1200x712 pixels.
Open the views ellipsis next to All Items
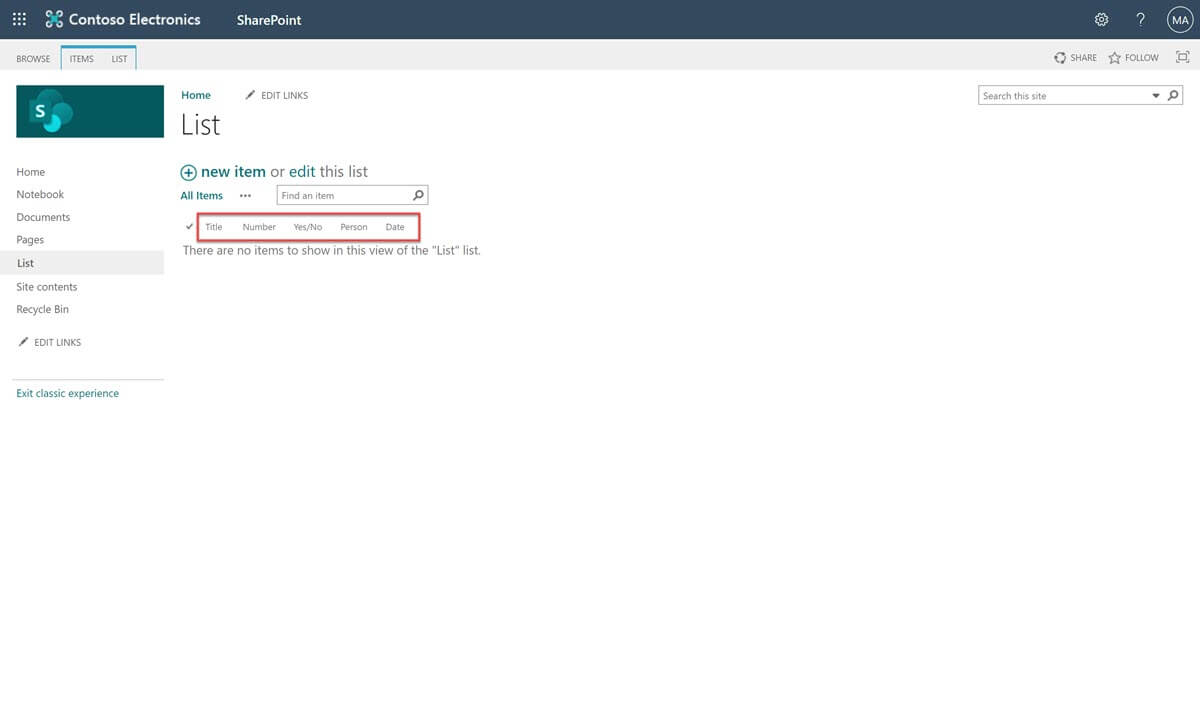point(245,195)
